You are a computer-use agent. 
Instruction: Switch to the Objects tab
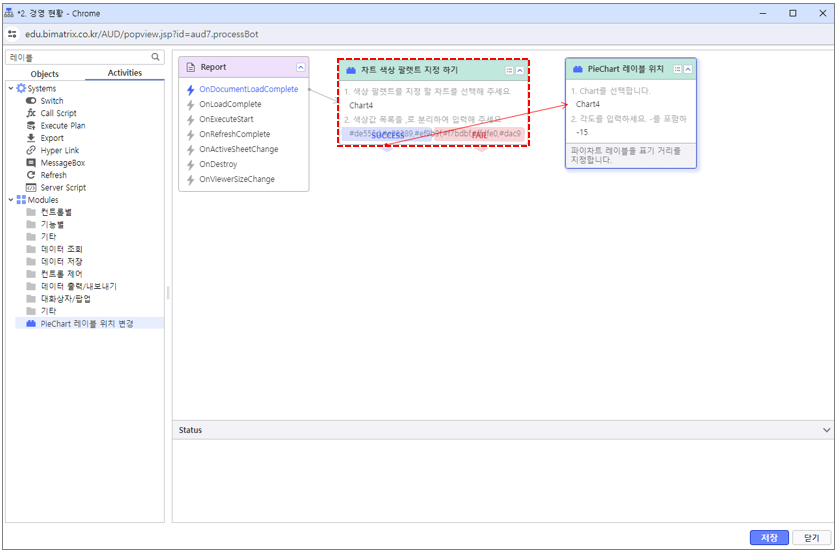coord(45,73)
